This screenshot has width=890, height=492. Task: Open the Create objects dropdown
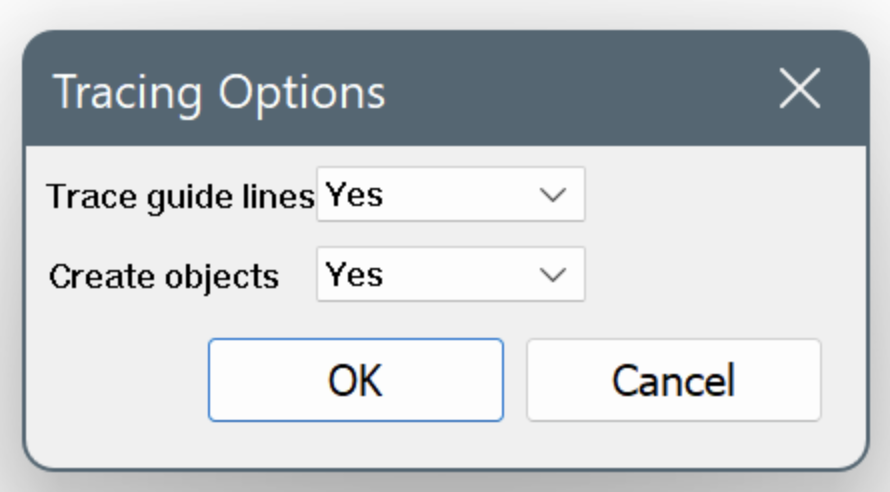[450, 275]
